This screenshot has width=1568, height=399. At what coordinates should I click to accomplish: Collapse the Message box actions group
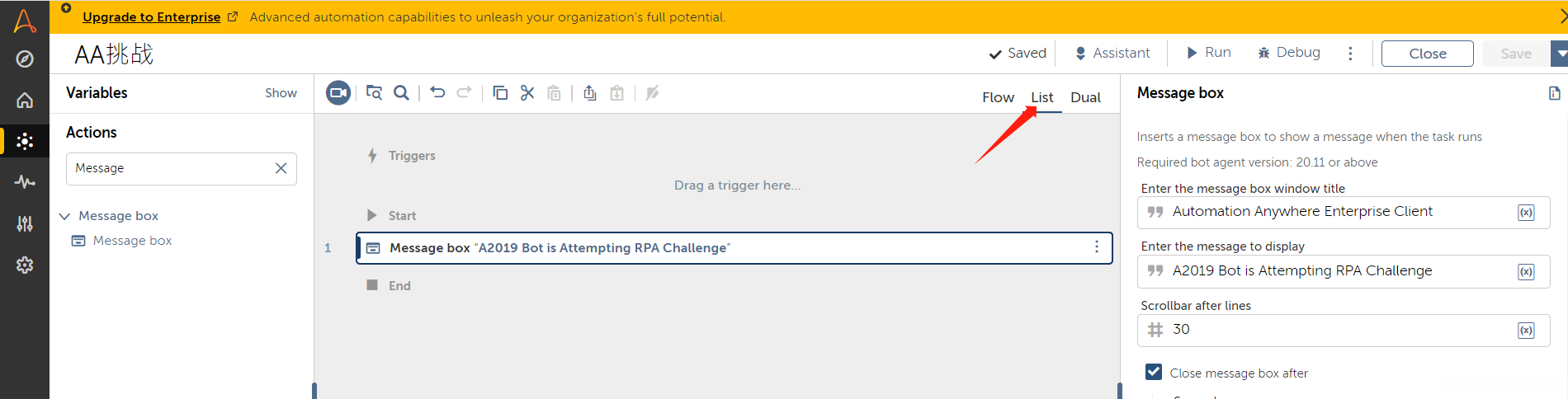[64, 216]
